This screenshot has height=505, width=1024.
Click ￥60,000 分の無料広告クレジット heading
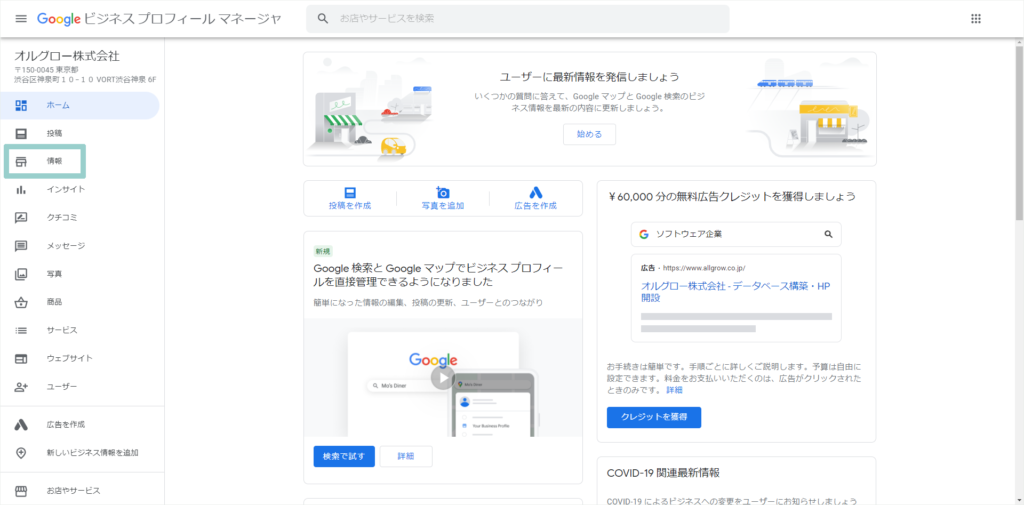[731, 196]
